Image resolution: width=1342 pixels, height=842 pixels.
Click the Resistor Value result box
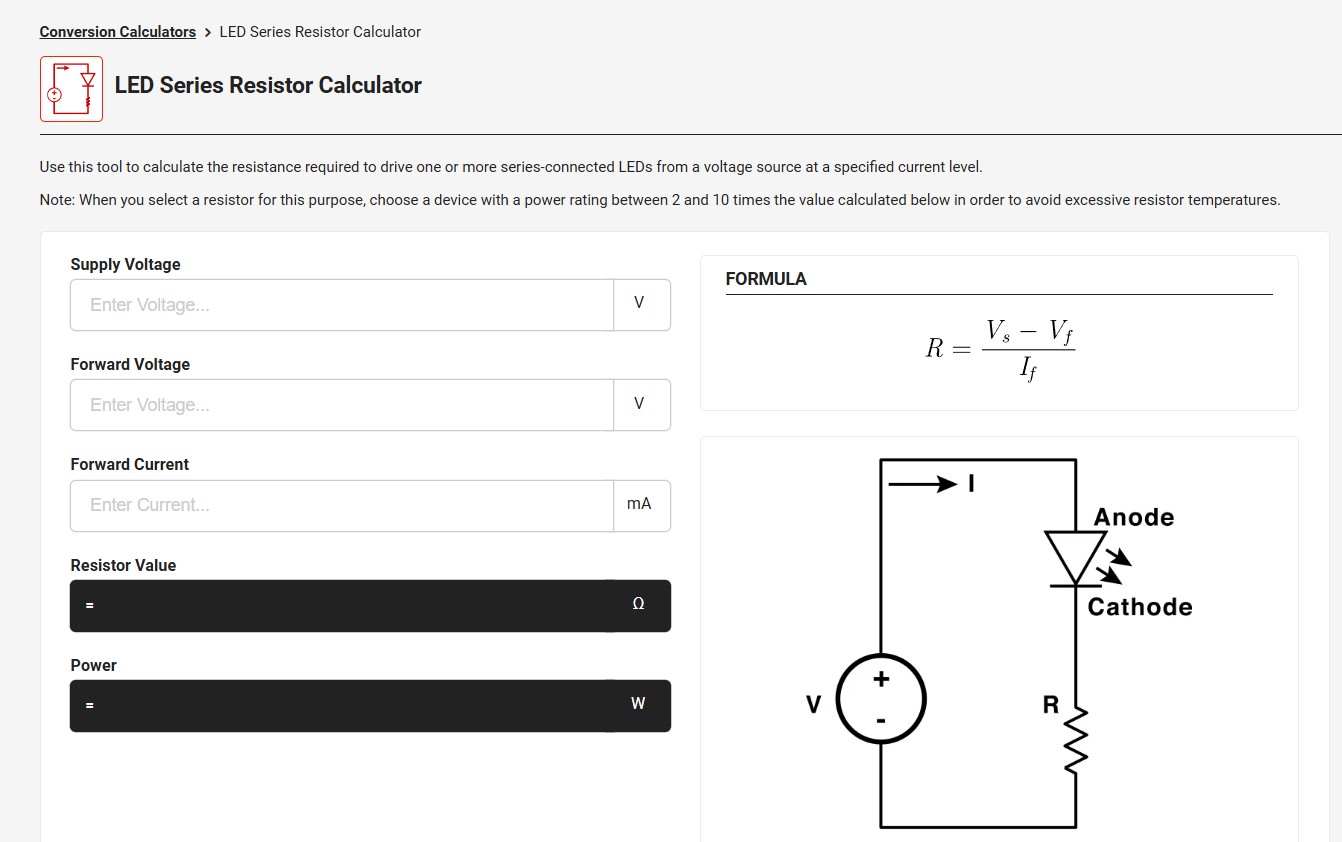370,606
